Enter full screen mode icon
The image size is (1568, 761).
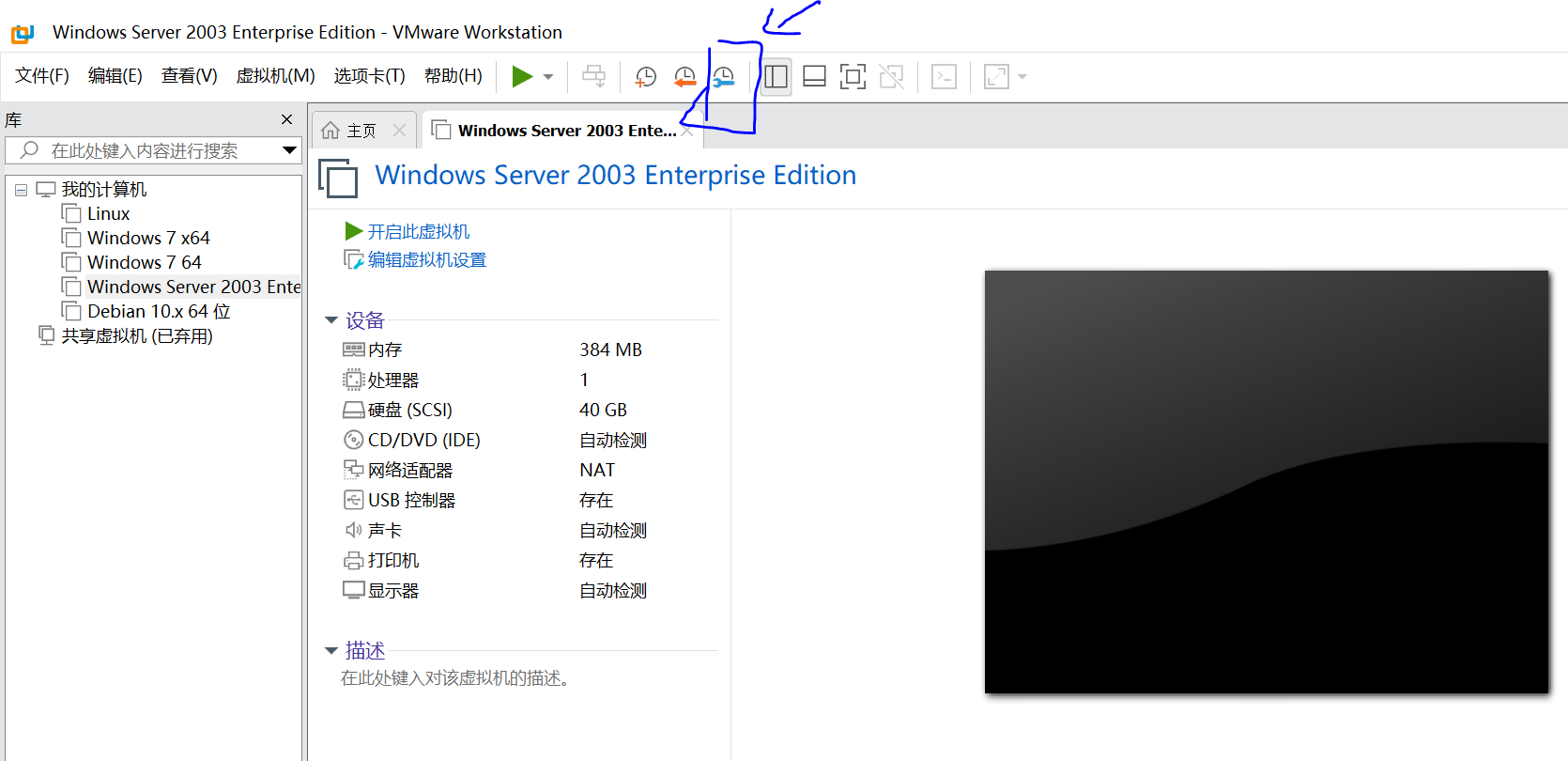853,76
